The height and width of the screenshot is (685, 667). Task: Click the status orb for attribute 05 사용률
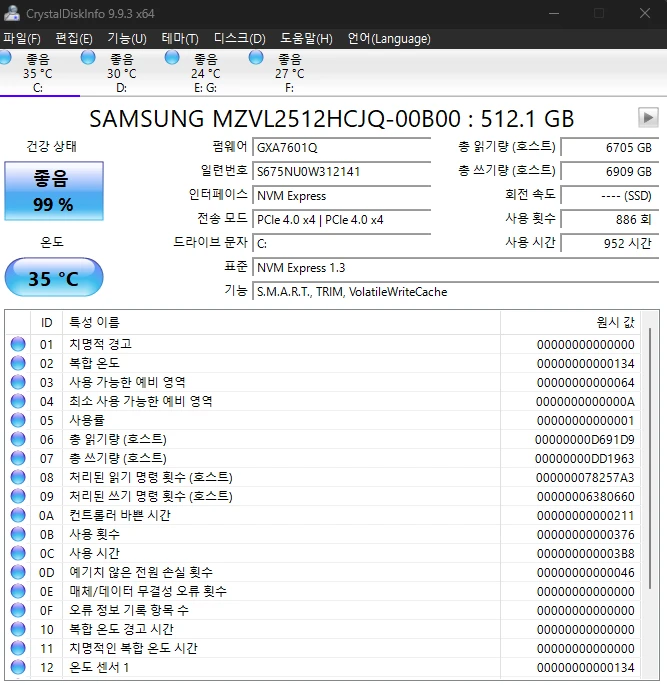pos(18,420)
